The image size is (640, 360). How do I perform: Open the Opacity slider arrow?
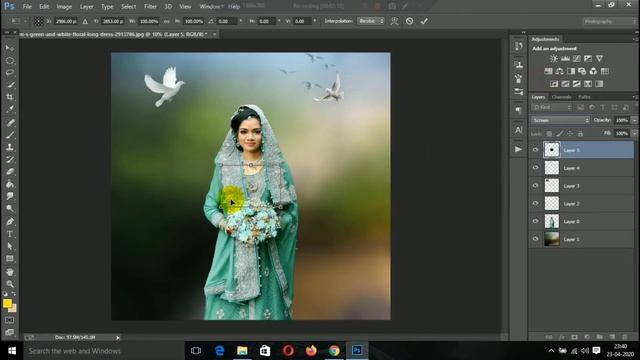click(x=634, y=120)
